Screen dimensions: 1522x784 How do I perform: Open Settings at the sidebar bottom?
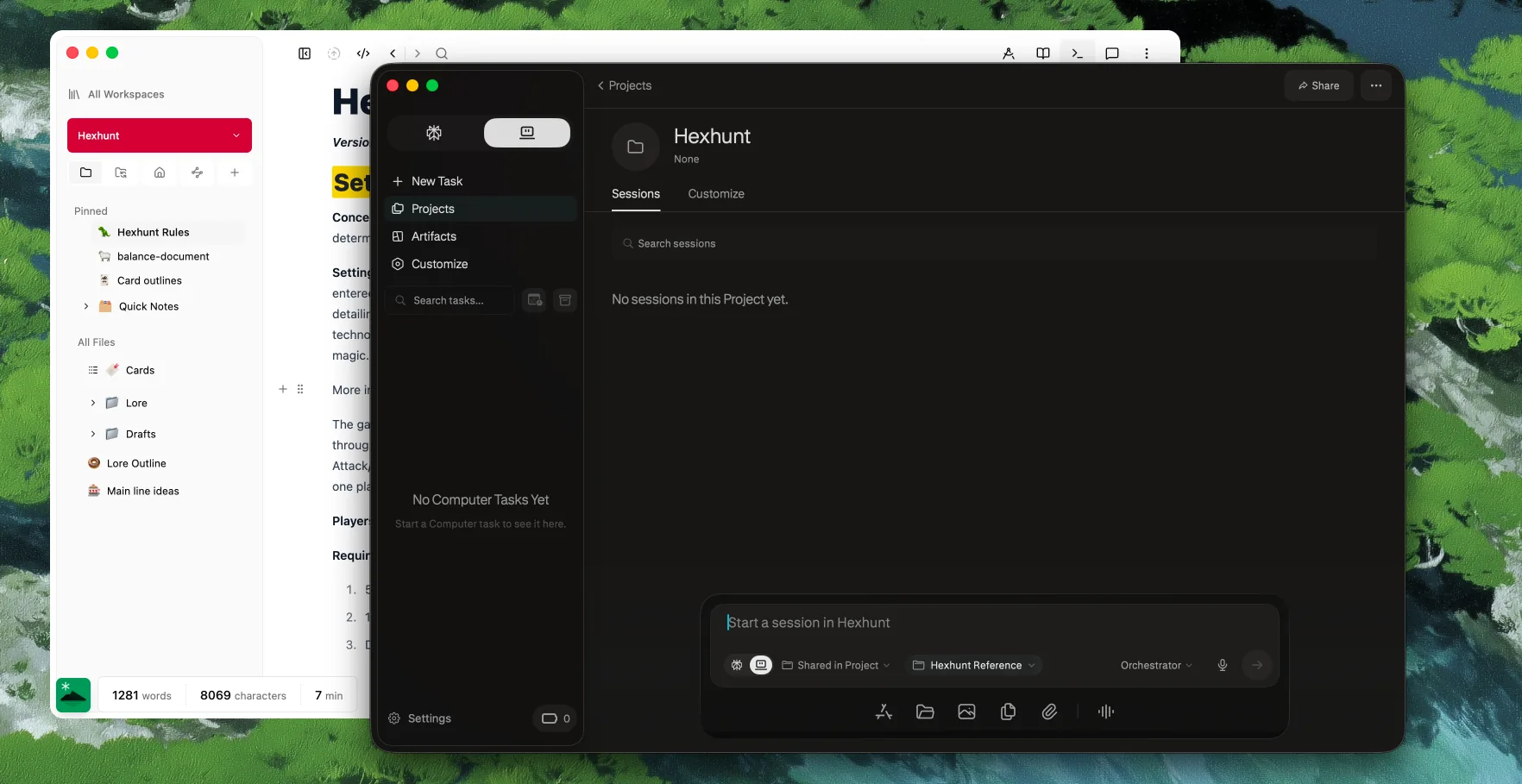pos(420,718)
